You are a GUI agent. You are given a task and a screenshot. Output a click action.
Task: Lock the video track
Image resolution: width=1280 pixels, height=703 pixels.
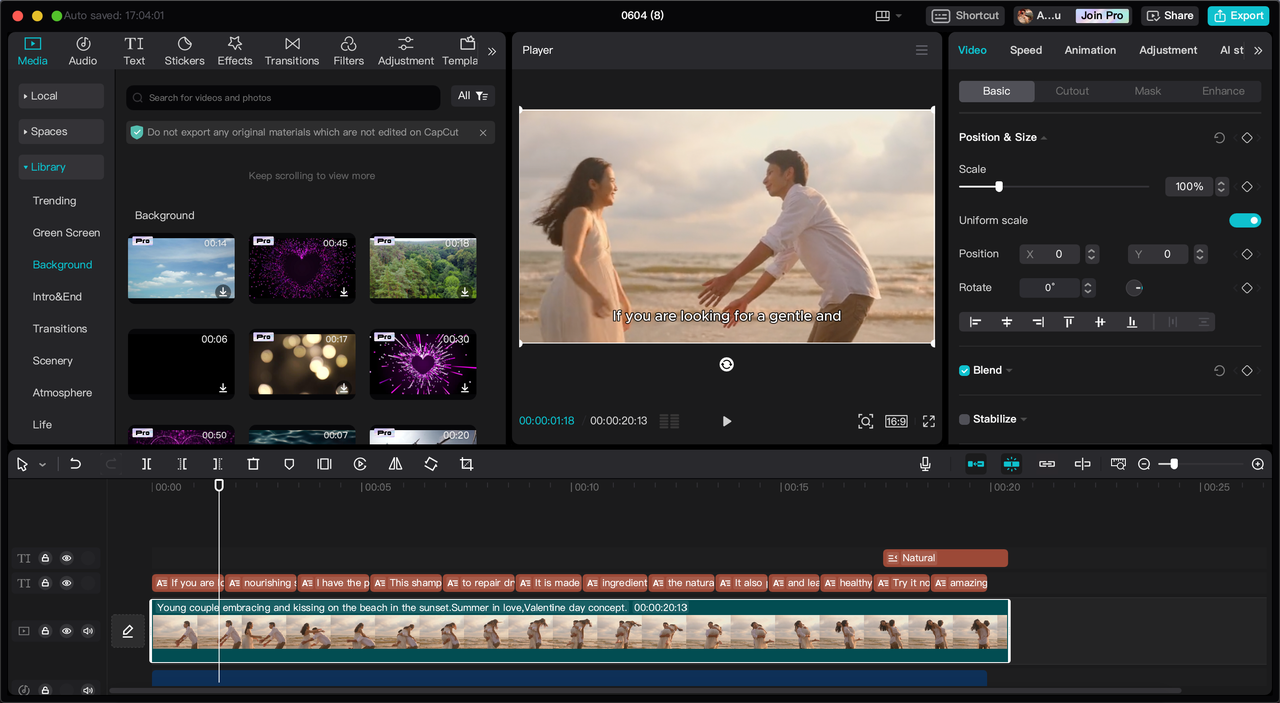[x=45, y=631]
